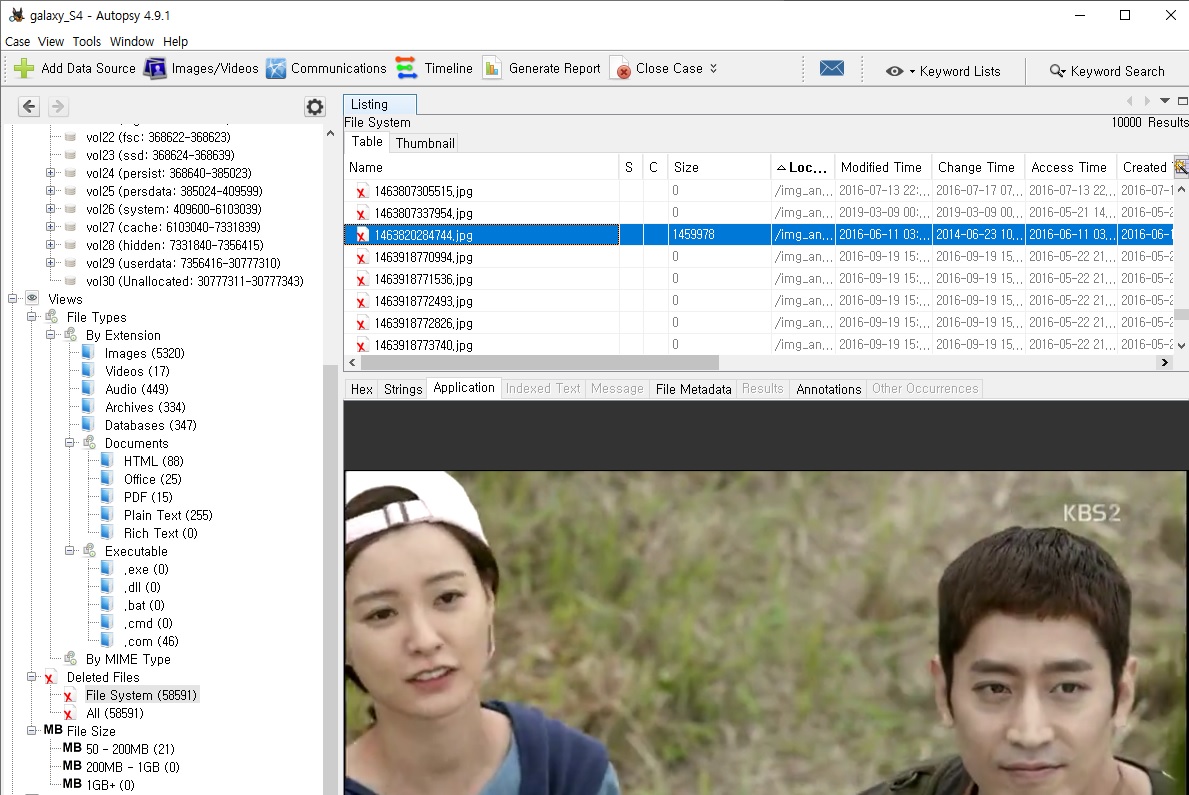Click the Close Case button
The image size is (1189, 795).
point(659,69)
